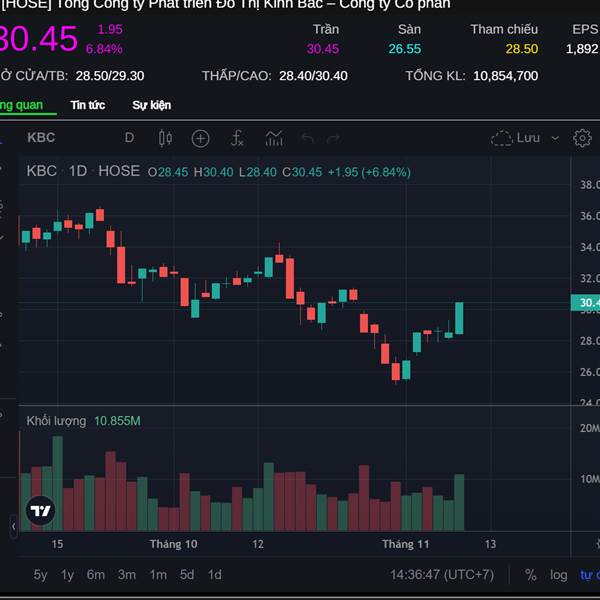This screenshot has width=600, height=600.
Task: Set chart range to 5d
Action: [187, 574]
